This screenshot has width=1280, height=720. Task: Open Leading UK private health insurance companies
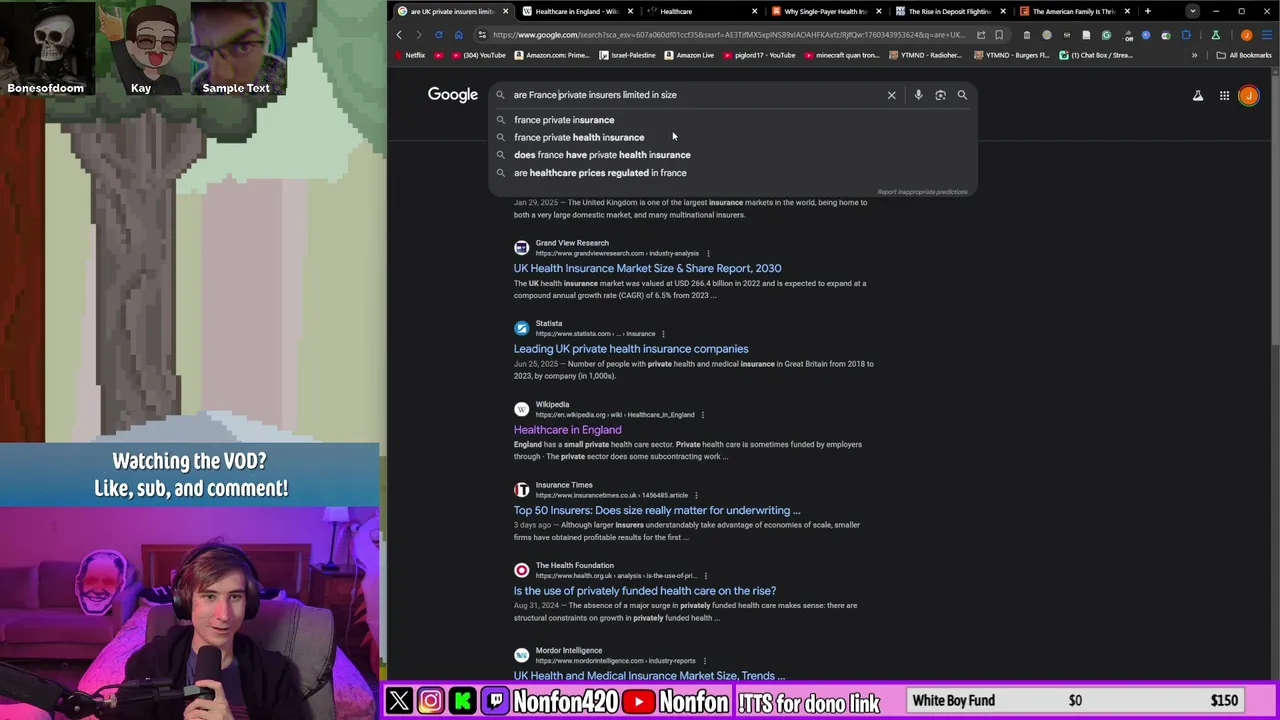point(631,349)
